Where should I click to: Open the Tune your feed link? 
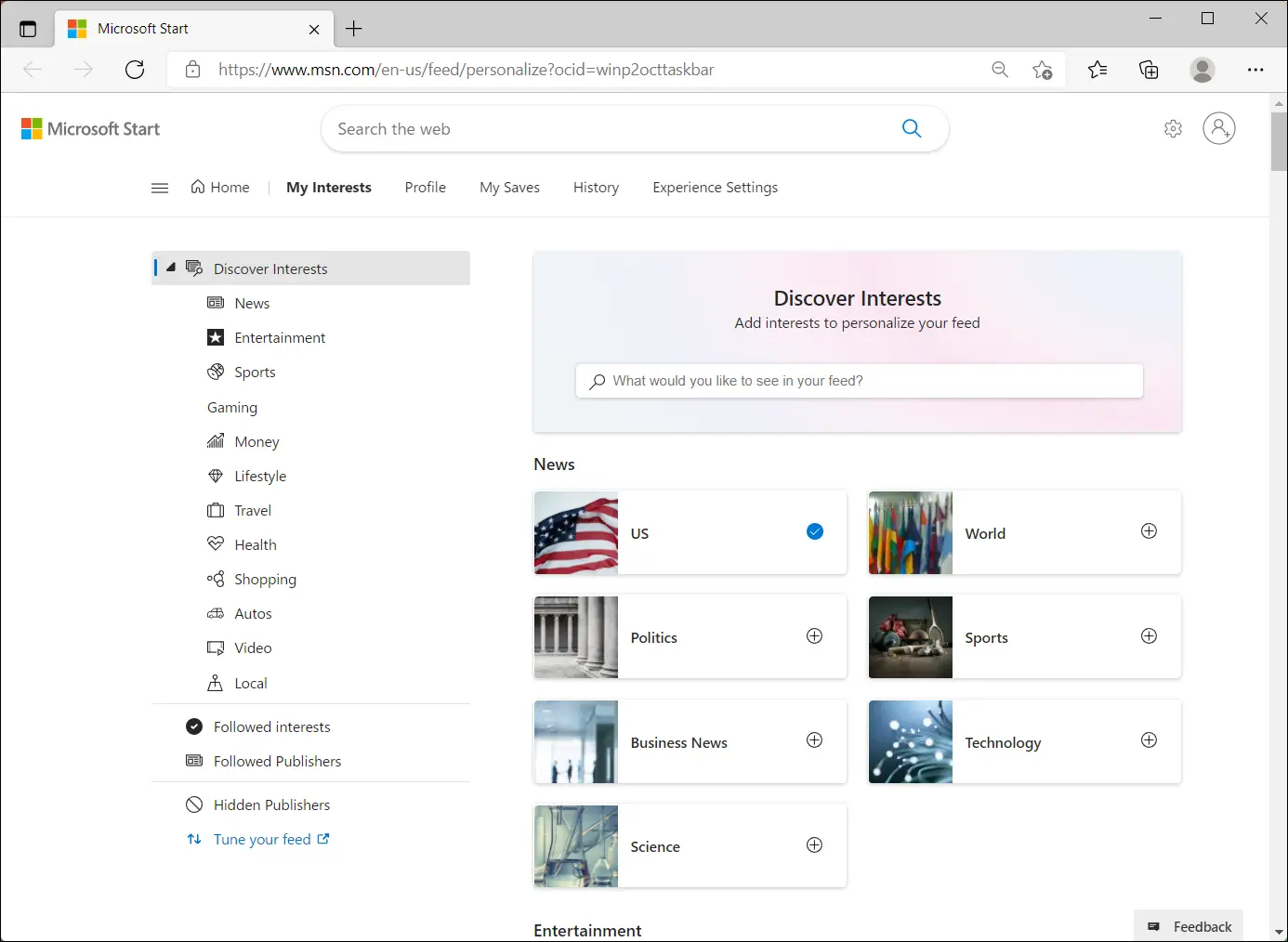pyautogui.click(x=262, y=839)
